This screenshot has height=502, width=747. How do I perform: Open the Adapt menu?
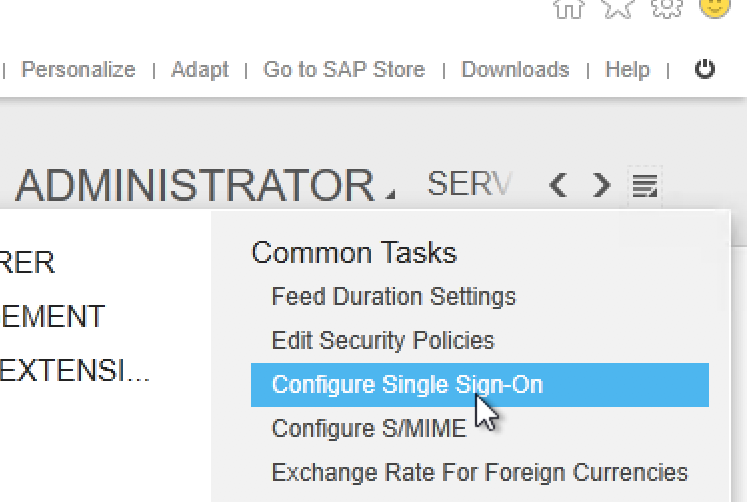point(200,70)
